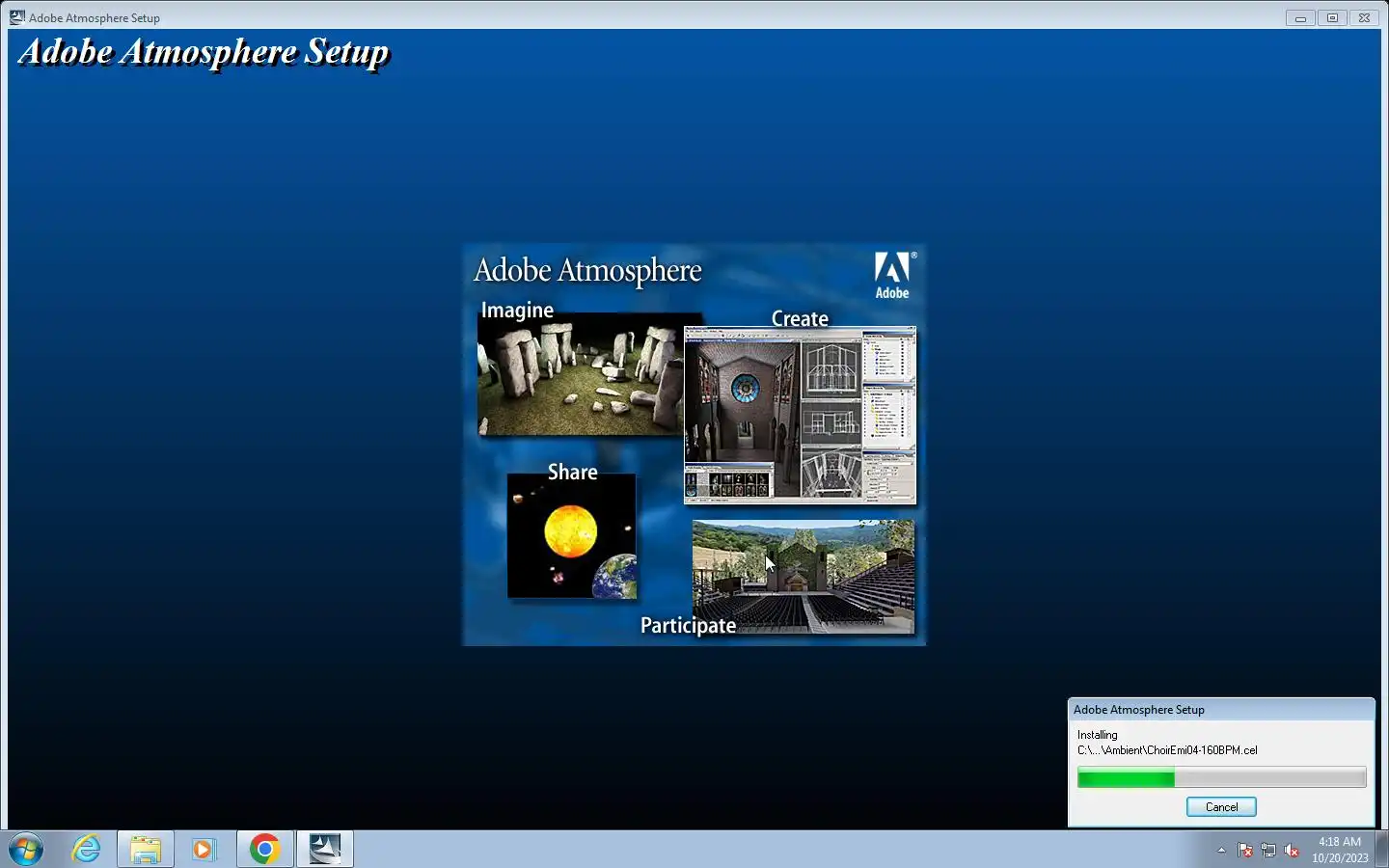This screenshot has height=868, width=1389.
Task: Launch Internet Explorer from the taskbar
Action: pyautogui.click(x=86, y=850)
